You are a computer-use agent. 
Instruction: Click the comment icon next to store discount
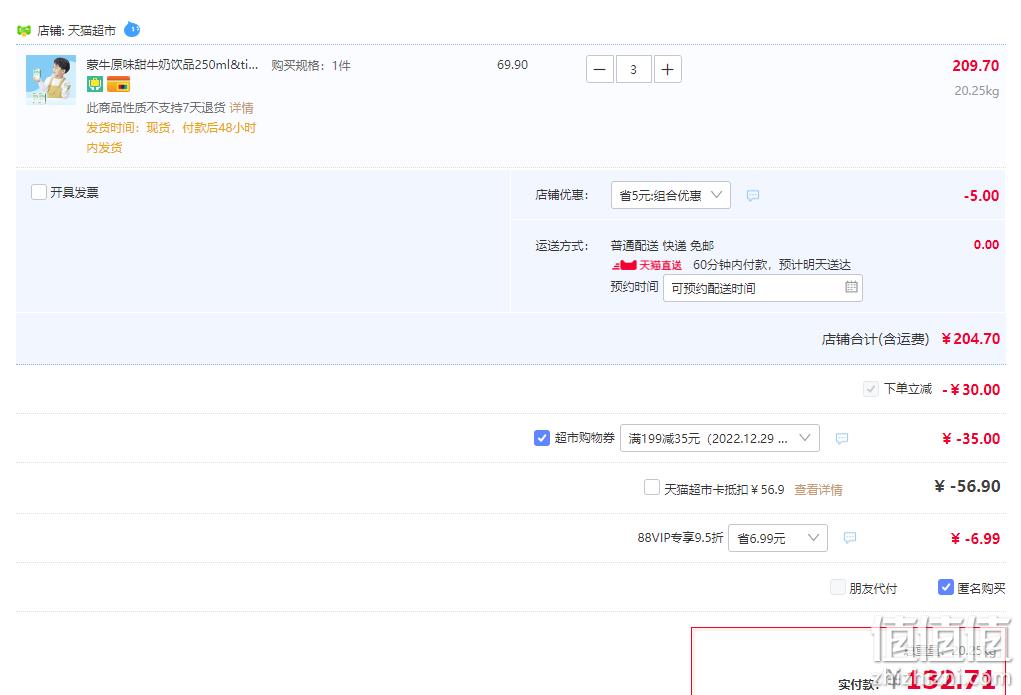[x=753, y=195]
